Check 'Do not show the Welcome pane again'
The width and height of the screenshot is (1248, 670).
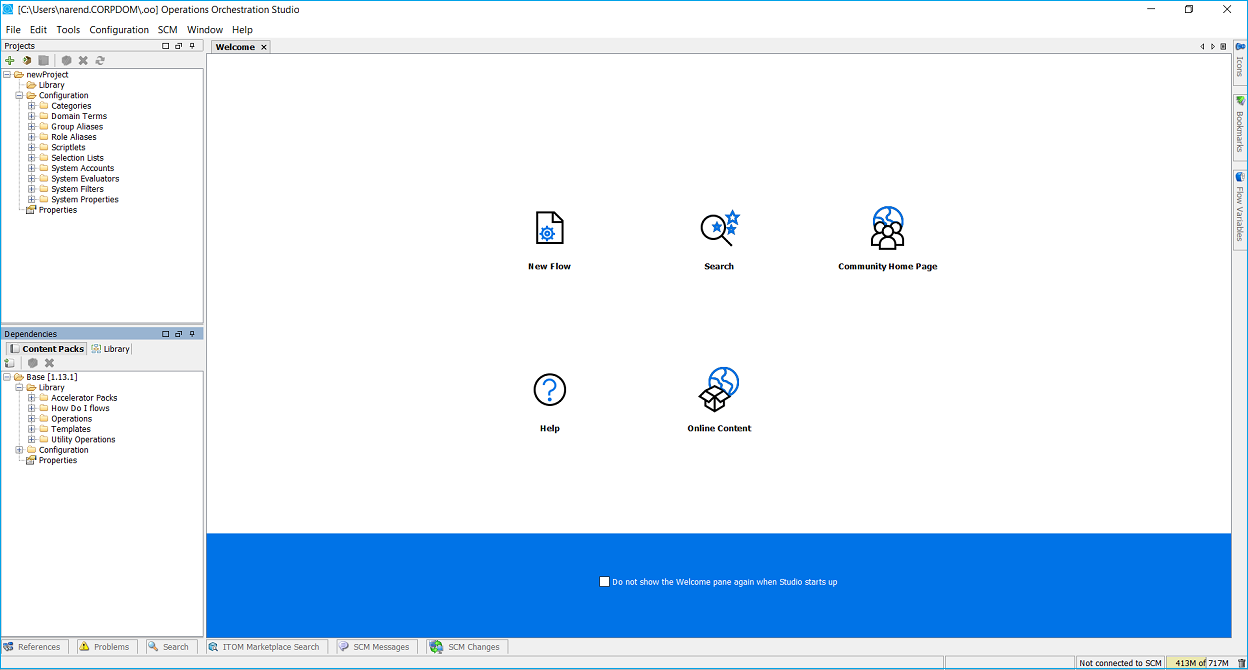[604, 581]
